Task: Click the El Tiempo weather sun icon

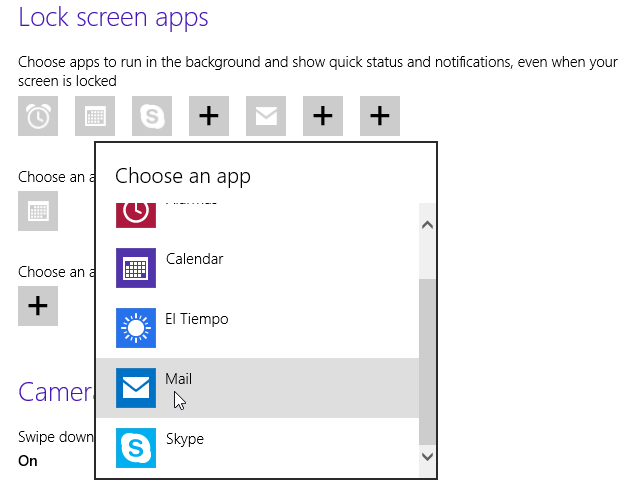Action: [135, 328]
